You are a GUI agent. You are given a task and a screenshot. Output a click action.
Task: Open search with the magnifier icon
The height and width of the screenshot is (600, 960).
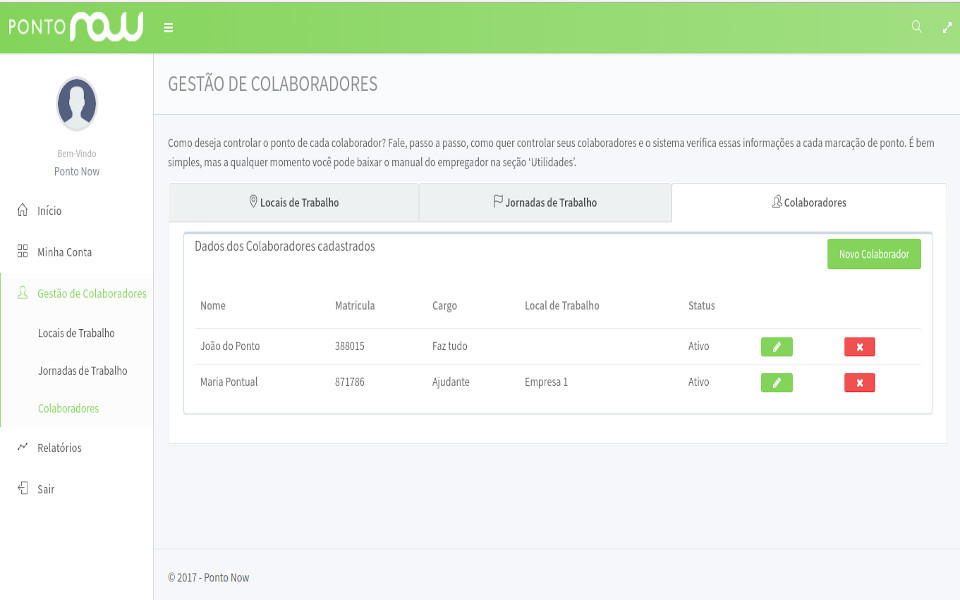pyautogui.click(x=917, y=26)
